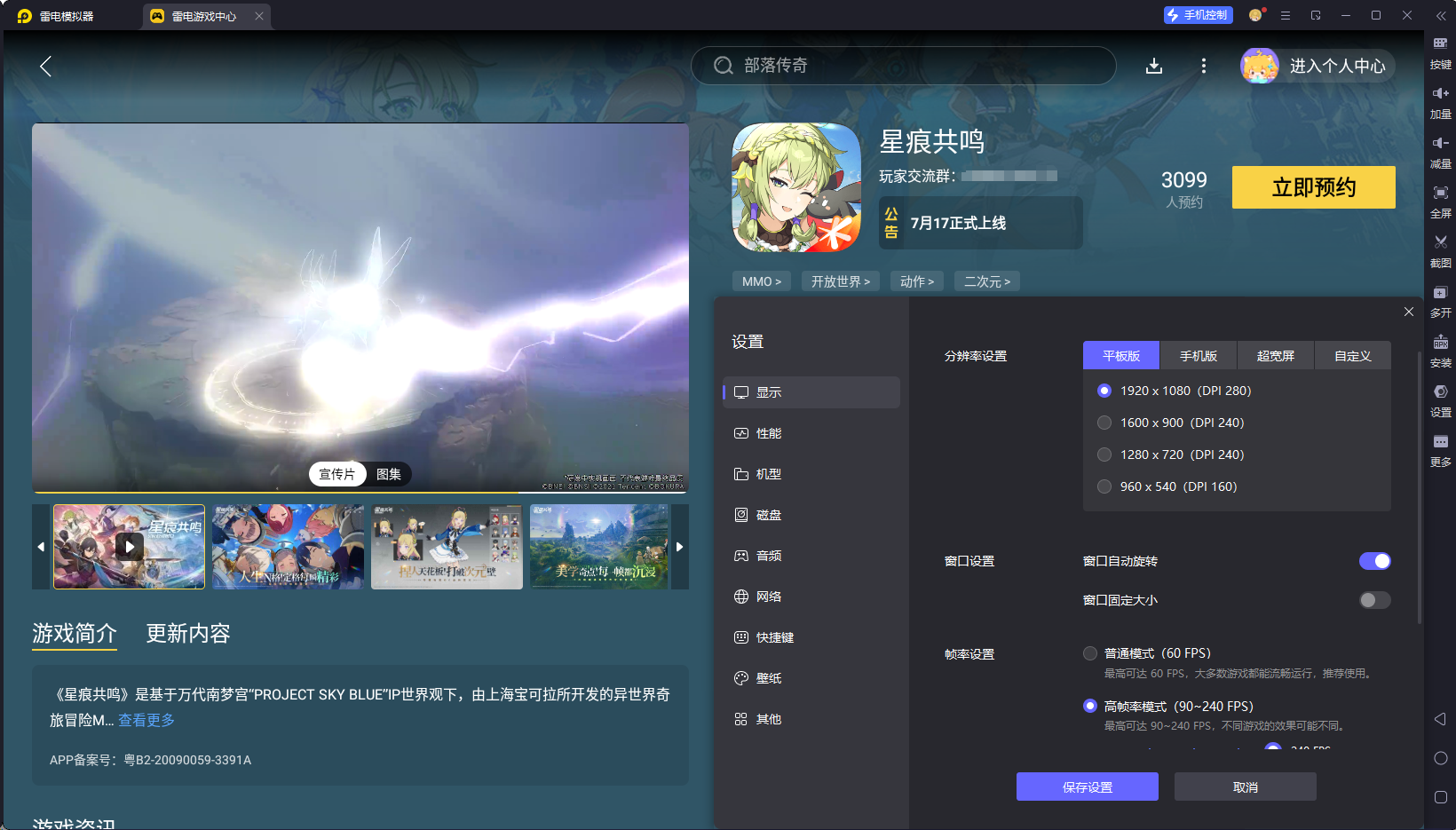Viewport: 1456px width, 830px height.
Task: Collapse the right sidebar with double-chevron
Action: coord(1441,15)
